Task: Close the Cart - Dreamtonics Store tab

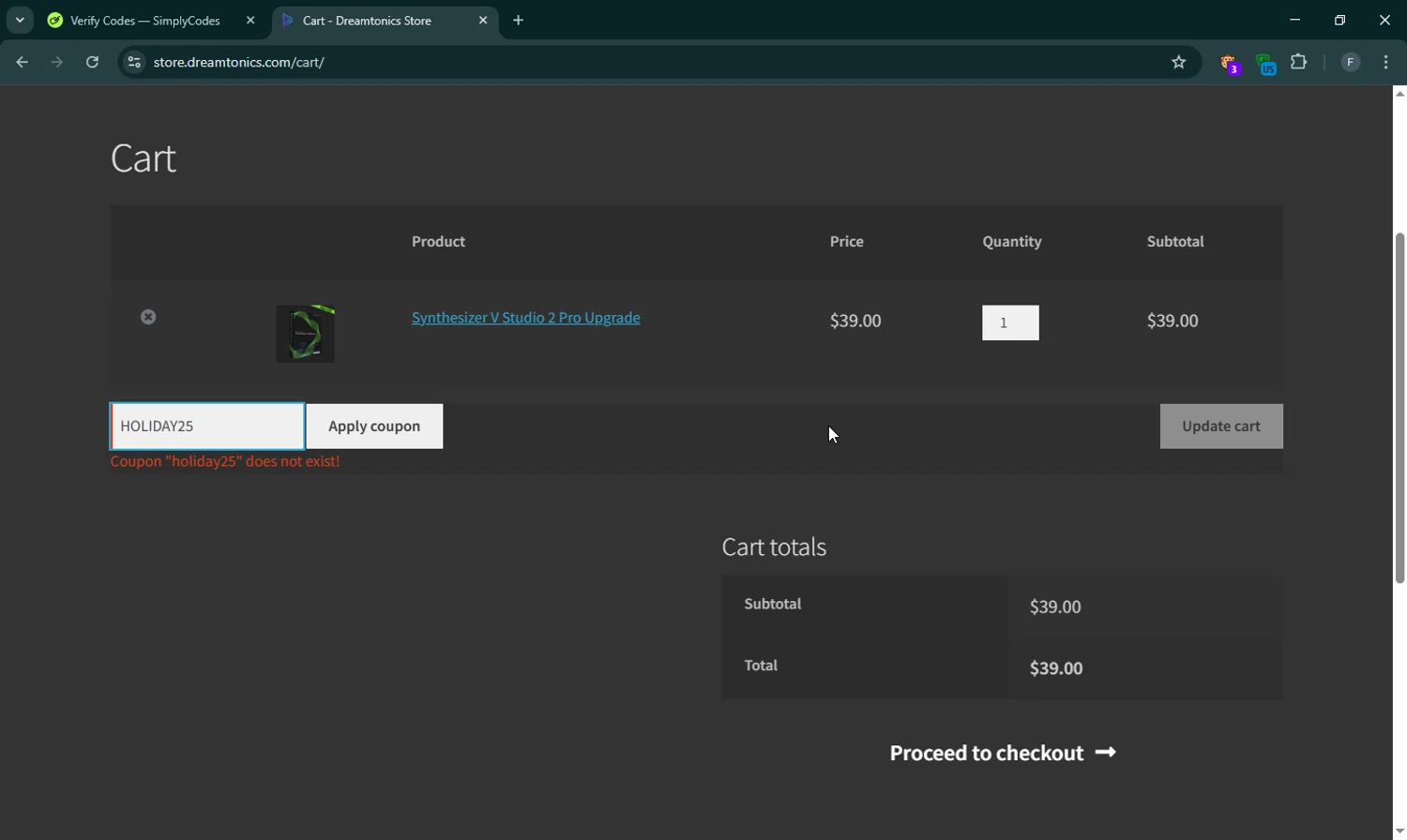Action: [483, 21]
